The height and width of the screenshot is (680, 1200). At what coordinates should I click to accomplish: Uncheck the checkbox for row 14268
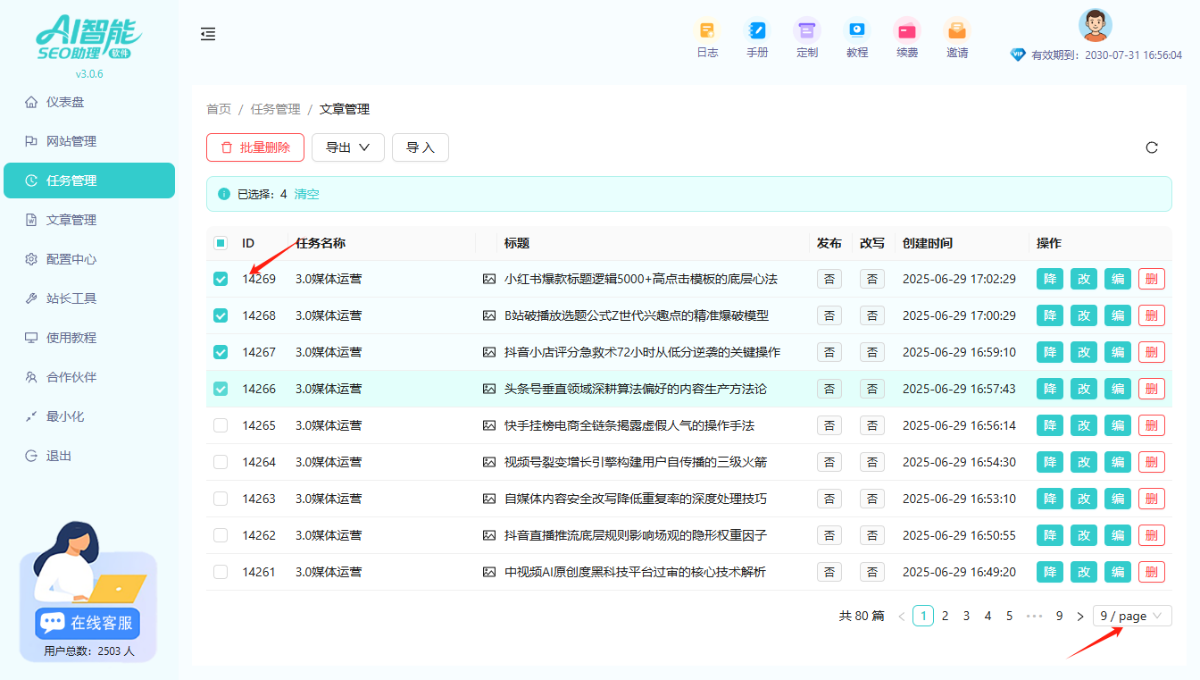[221, 315]
